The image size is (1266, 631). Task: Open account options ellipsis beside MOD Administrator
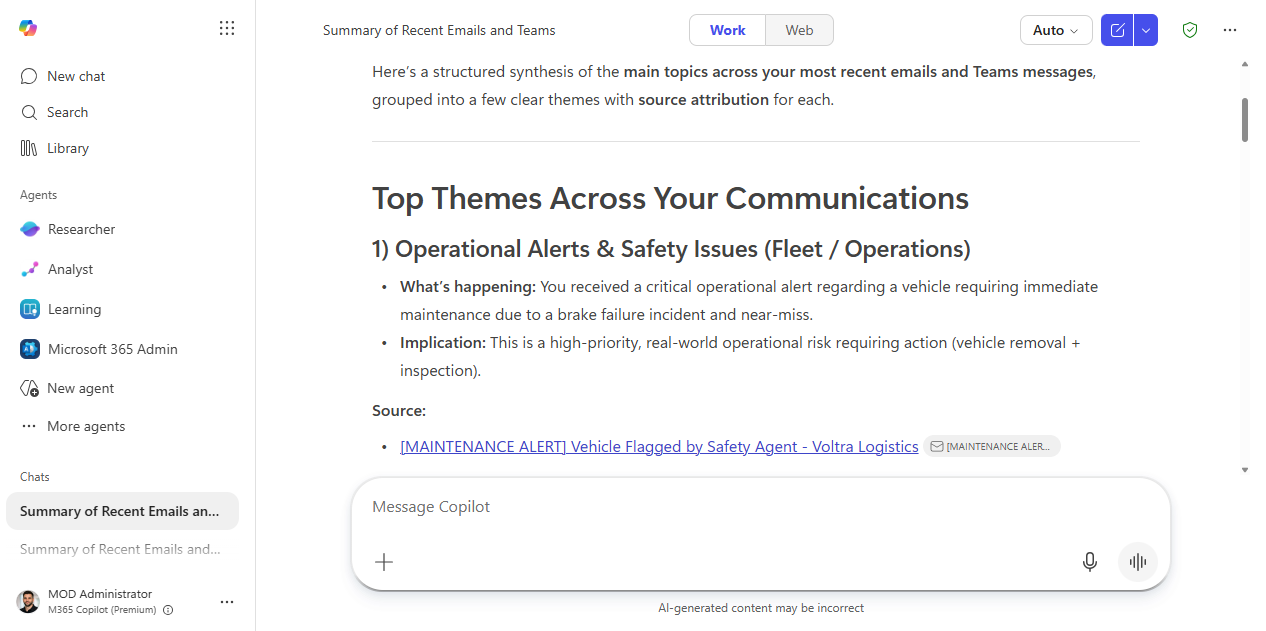(x=227, y=601)
